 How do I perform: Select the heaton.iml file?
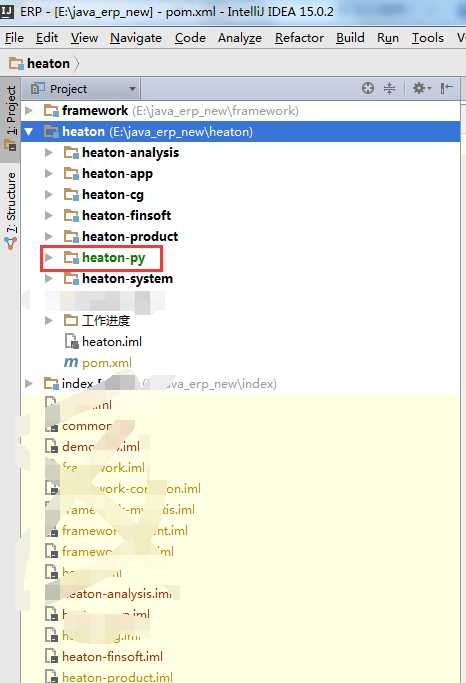tap(112, 342)
